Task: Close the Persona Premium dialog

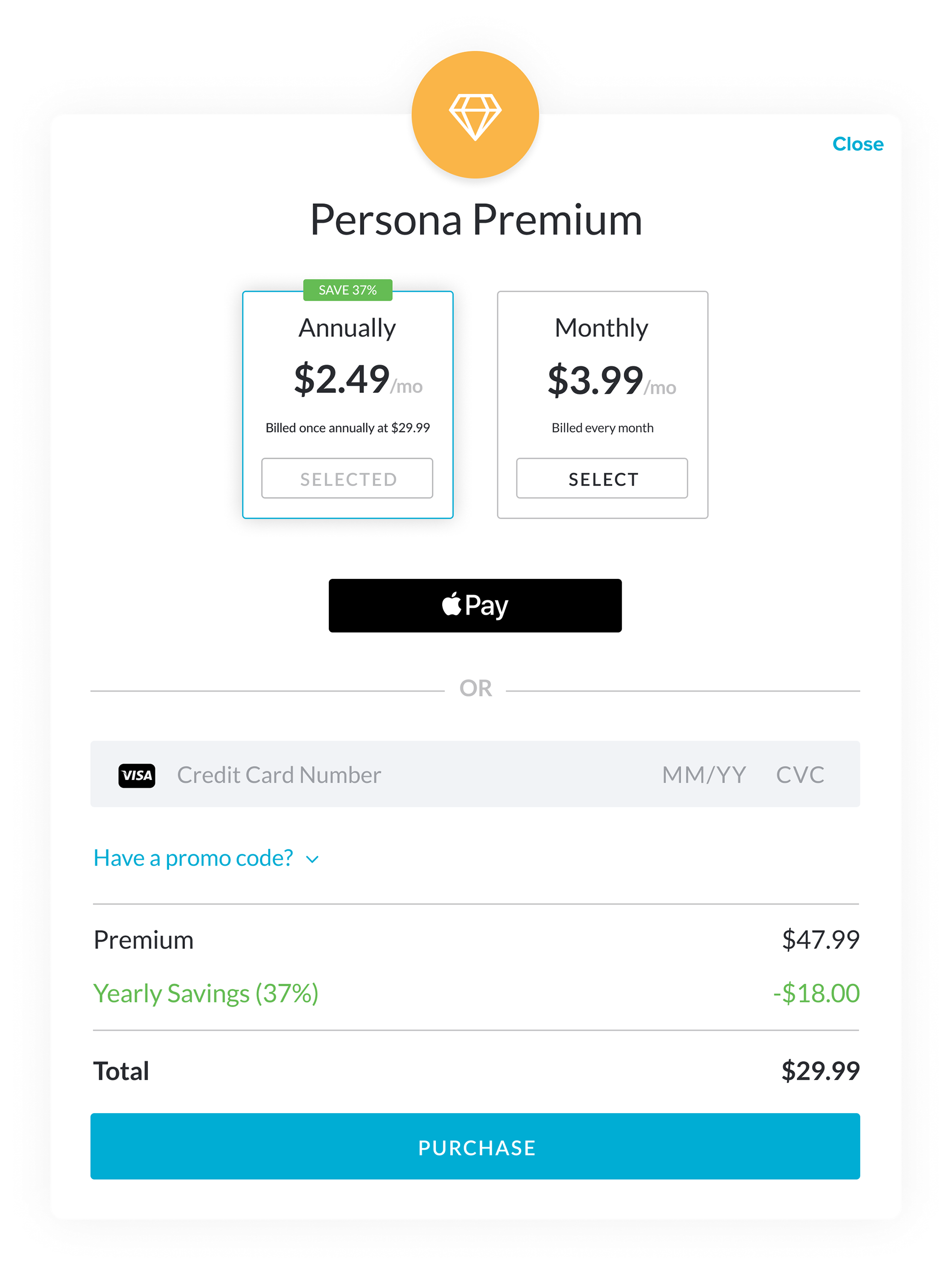Action: pyautogui.click(x=858, y=144)
